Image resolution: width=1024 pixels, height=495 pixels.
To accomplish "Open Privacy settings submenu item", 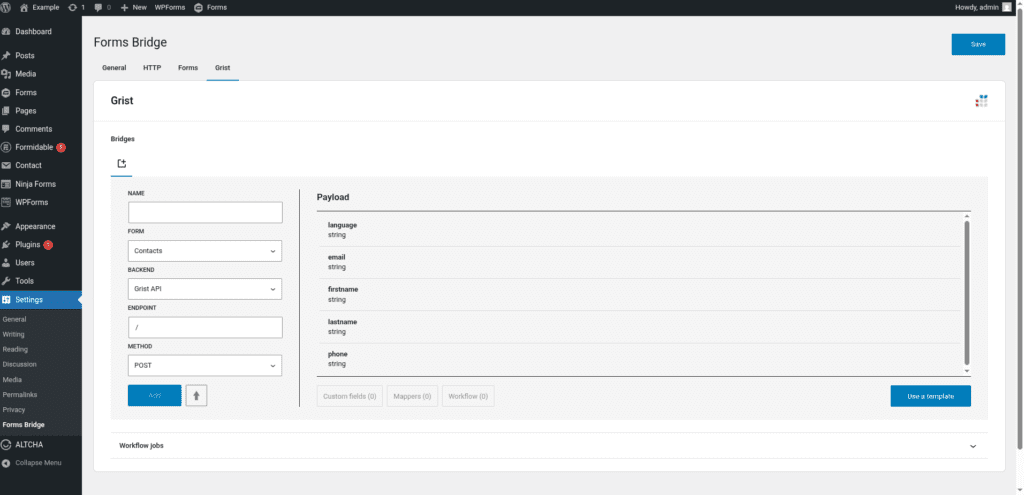I will [x=14, y=409].
